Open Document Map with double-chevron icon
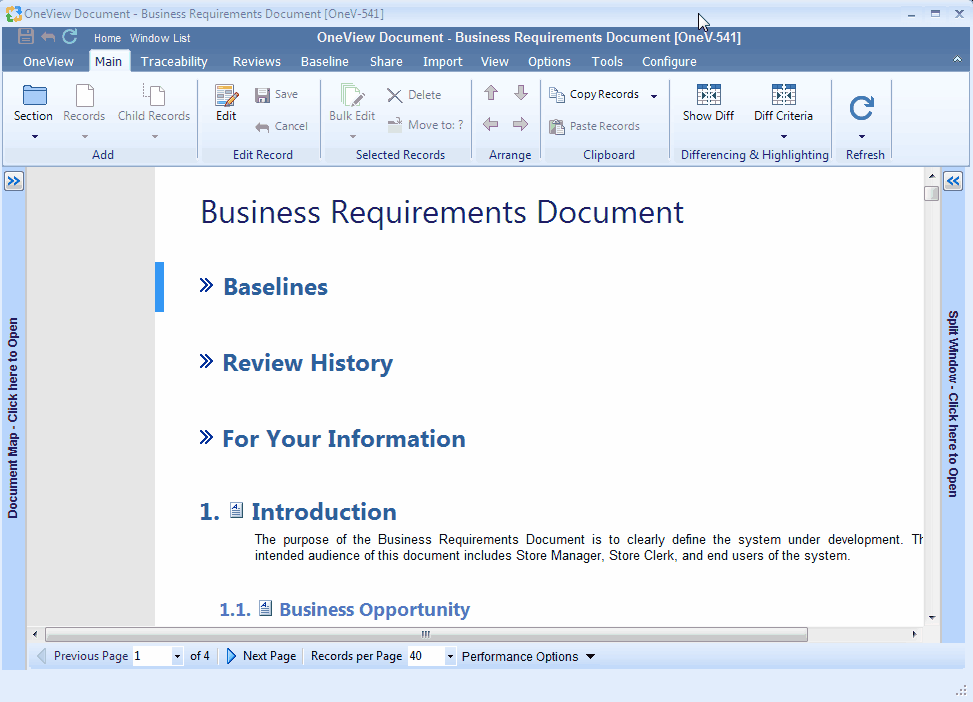The width and height of the screenshot is (973, 702). [x=14, y=181]
